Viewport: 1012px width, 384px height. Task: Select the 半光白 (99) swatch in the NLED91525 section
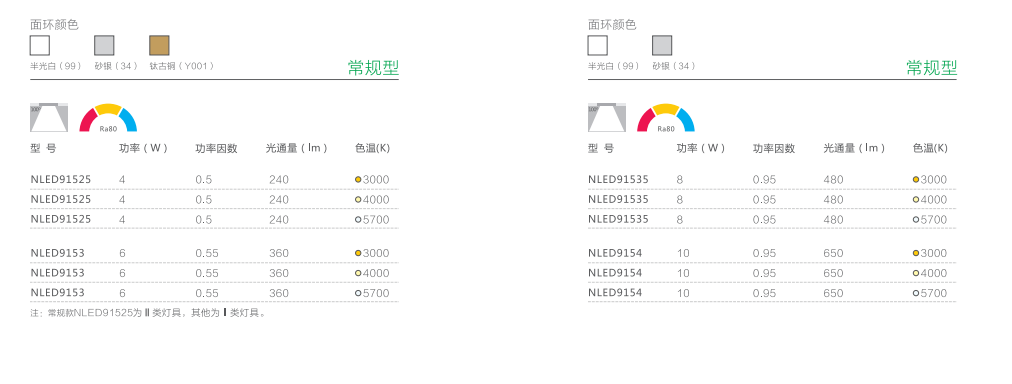pyautogui.click(x=40, y=45)
